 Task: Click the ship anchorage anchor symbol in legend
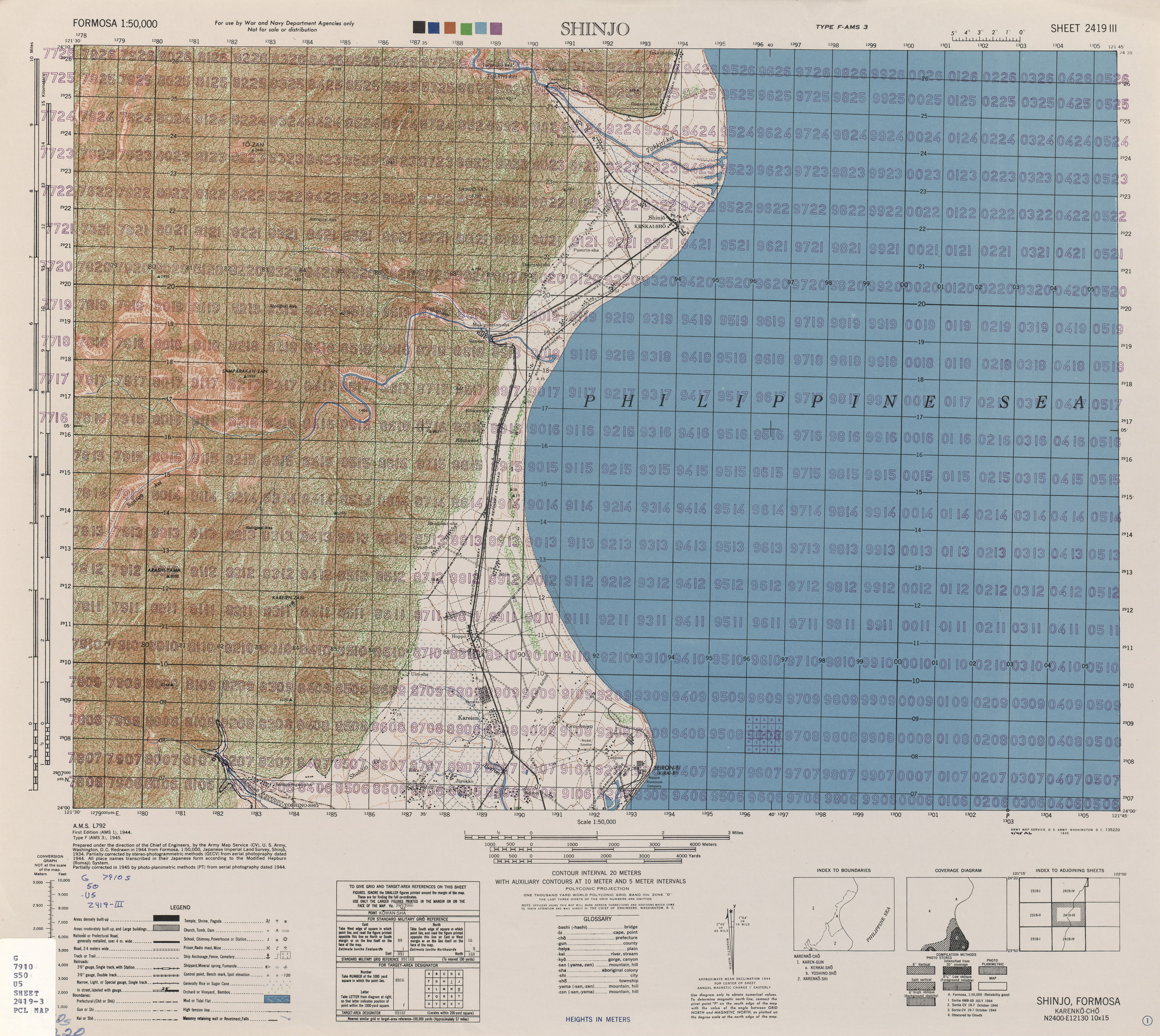pos(268,956)
